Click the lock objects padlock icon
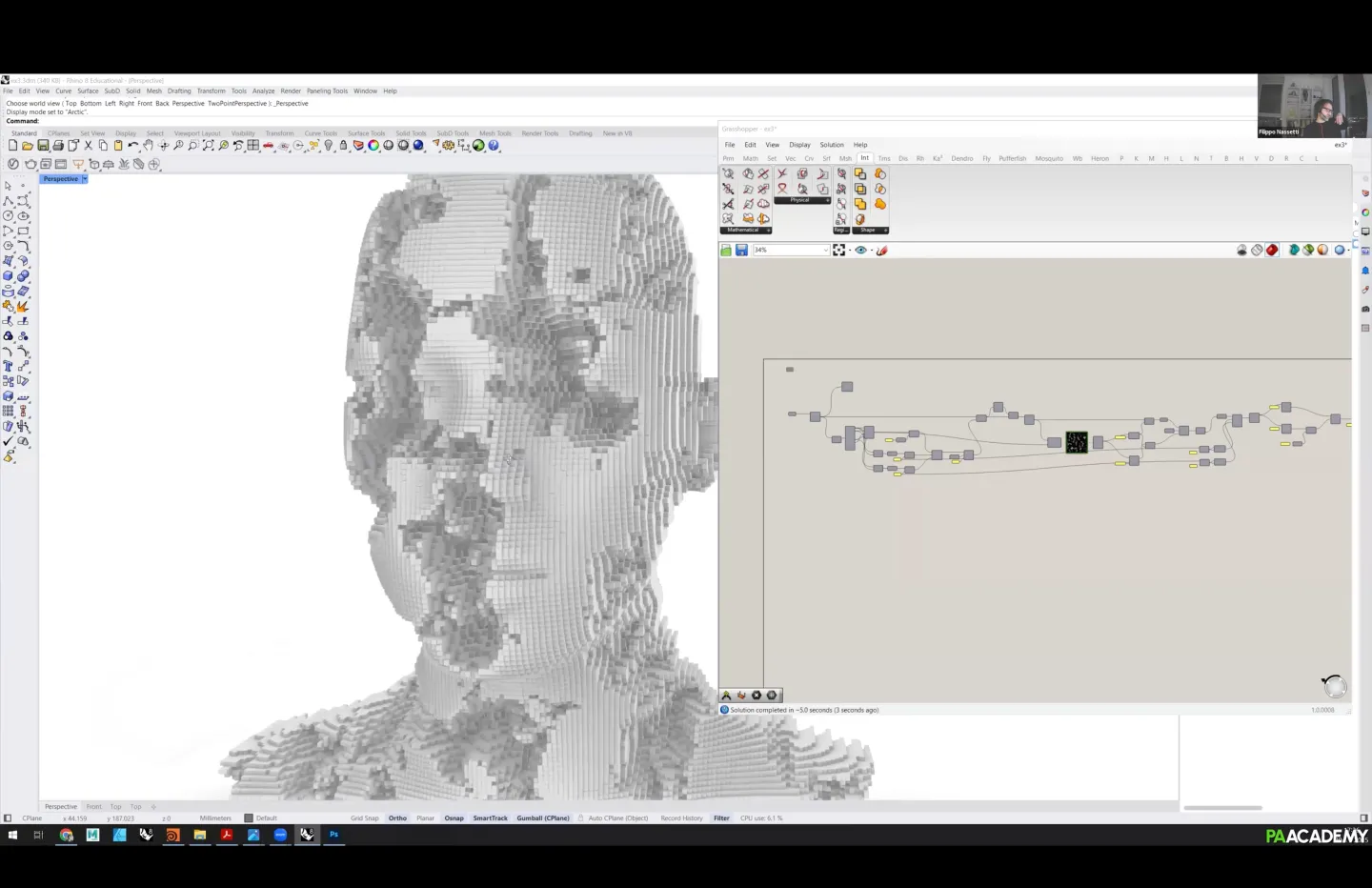This screenshot has height=888, width=1372. click(343, 146)
